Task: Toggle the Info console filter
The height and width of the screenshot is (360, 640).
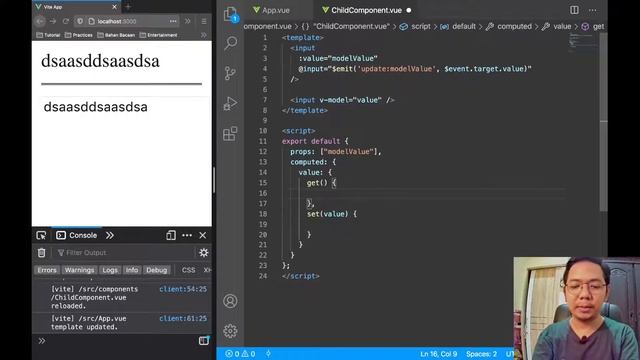Action: click(x=132, y=270)
